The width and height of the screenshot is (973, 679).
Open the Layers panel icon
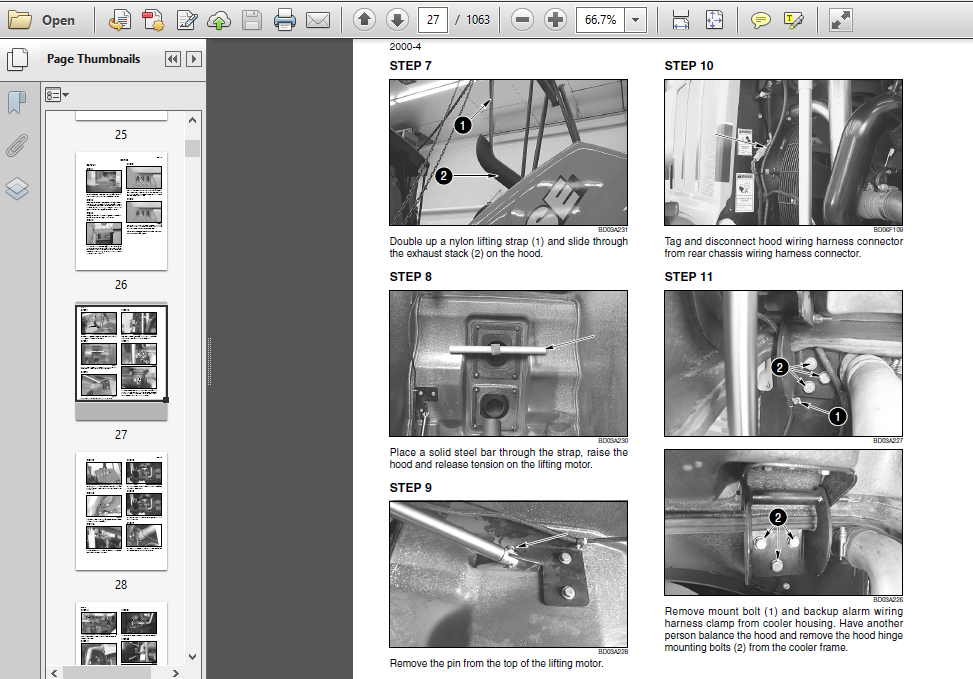[17, 189]
